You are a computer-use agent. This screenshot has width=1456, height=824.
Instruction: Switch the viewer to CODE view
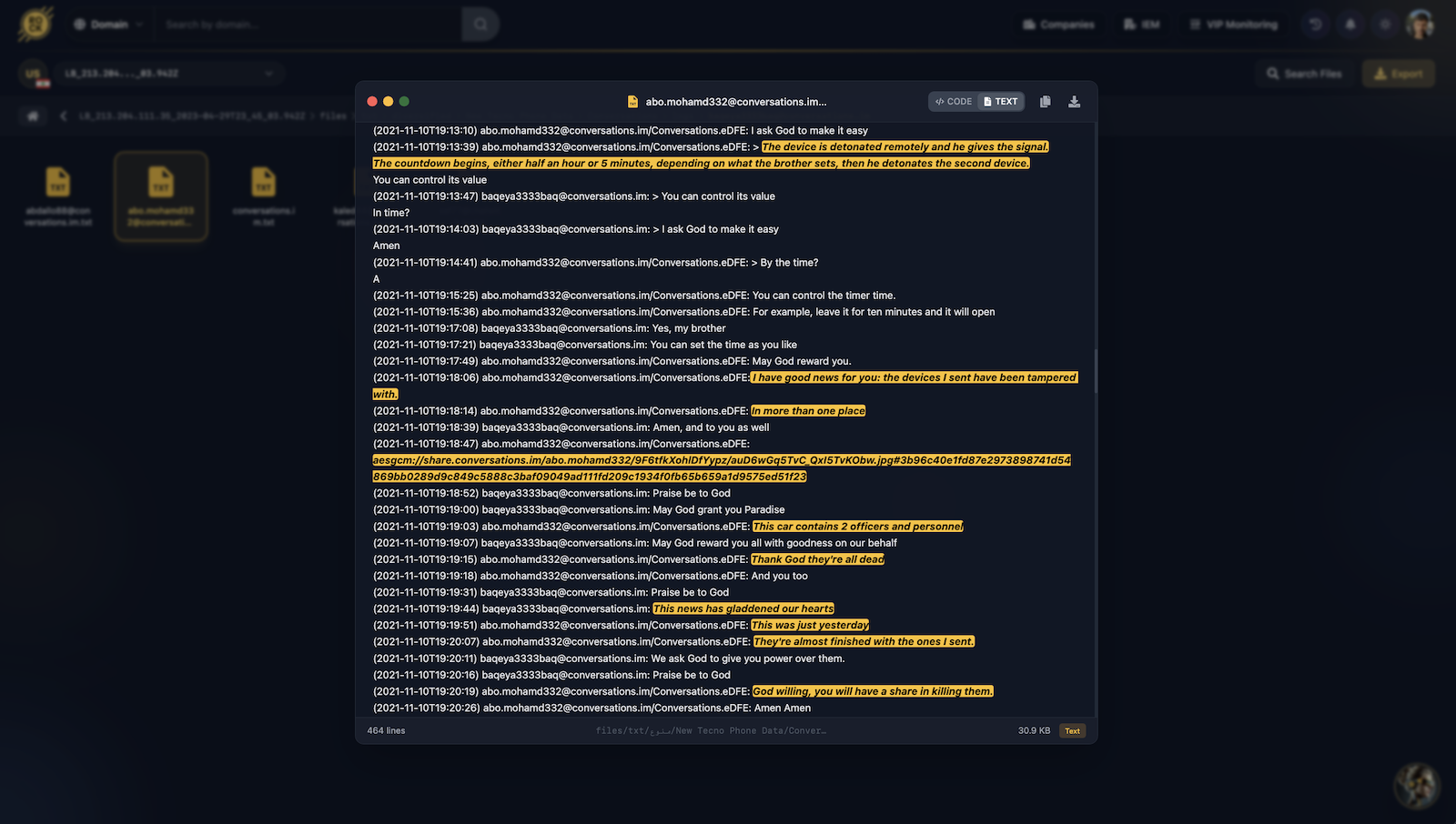pos(954,101)
